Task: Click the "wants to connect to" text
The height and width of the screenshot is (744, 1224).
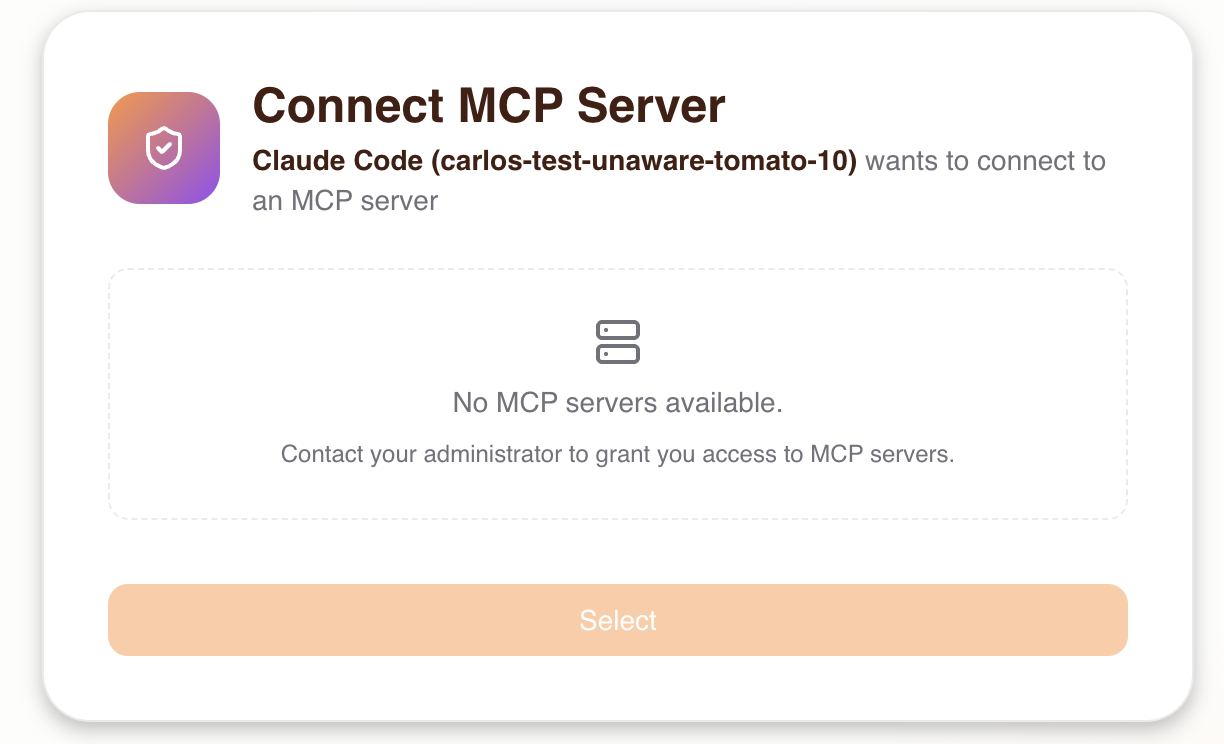Action: point(985,161)
